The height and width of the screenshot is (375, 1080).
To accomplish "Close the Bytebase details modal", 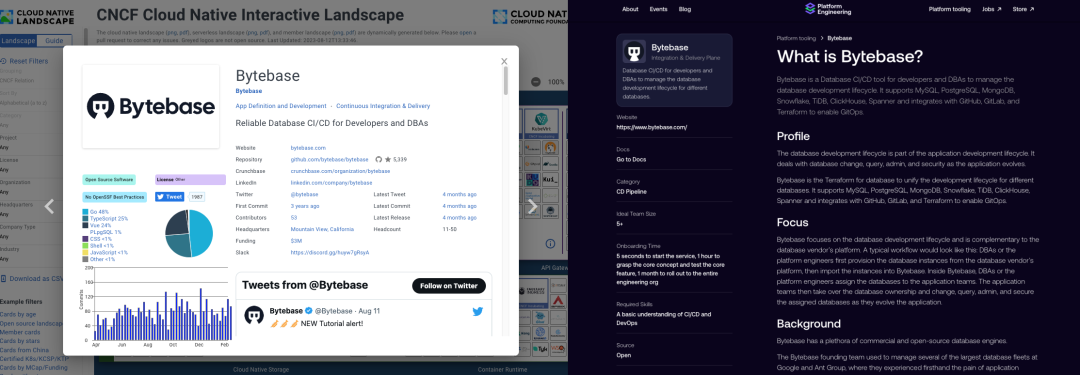I will (x=504, y=61).
